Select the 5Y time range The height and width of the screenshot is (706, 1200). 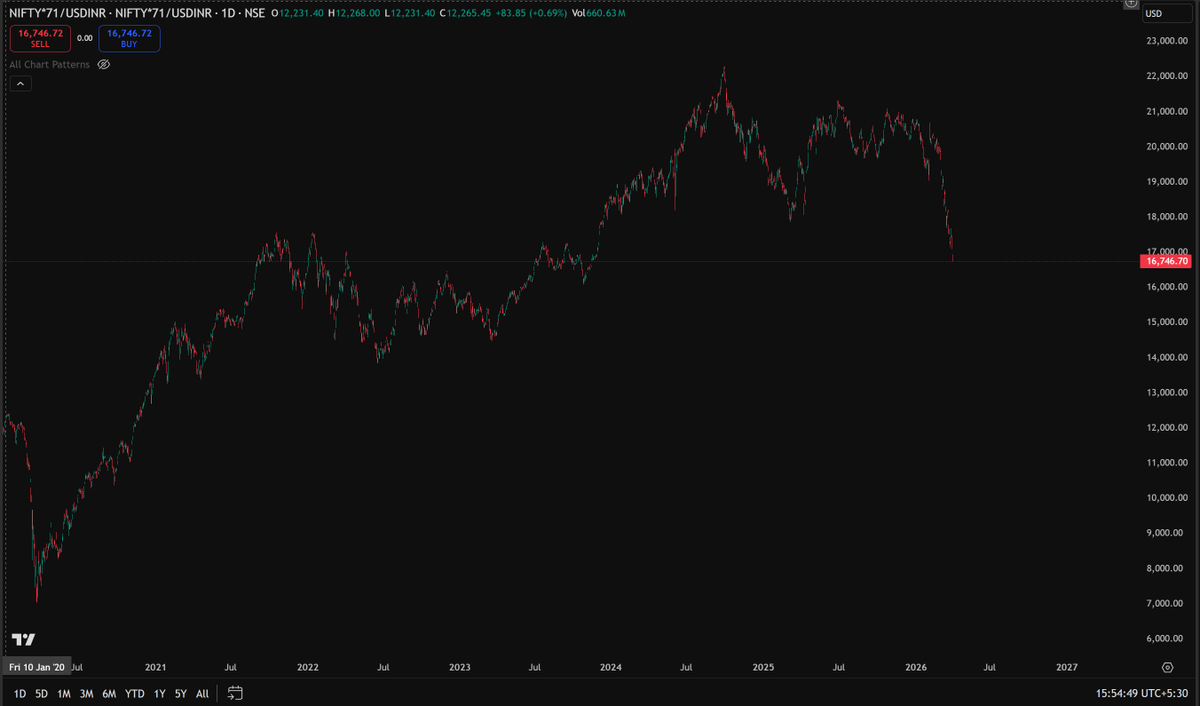[x=180, y=693]
